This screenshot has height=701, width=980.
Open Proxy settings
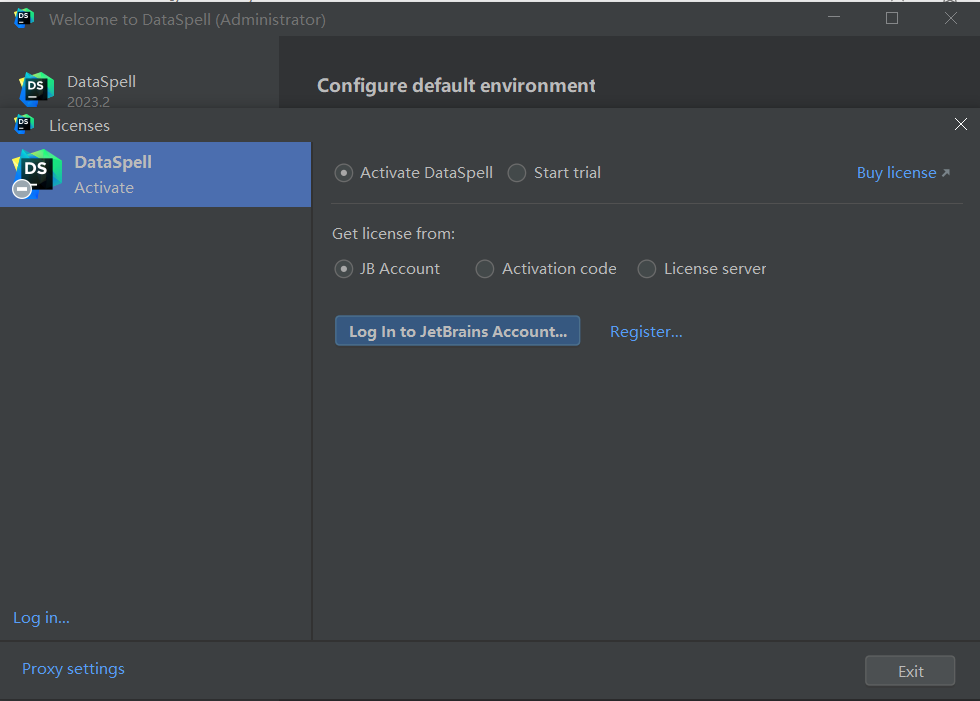pos(73,669)
